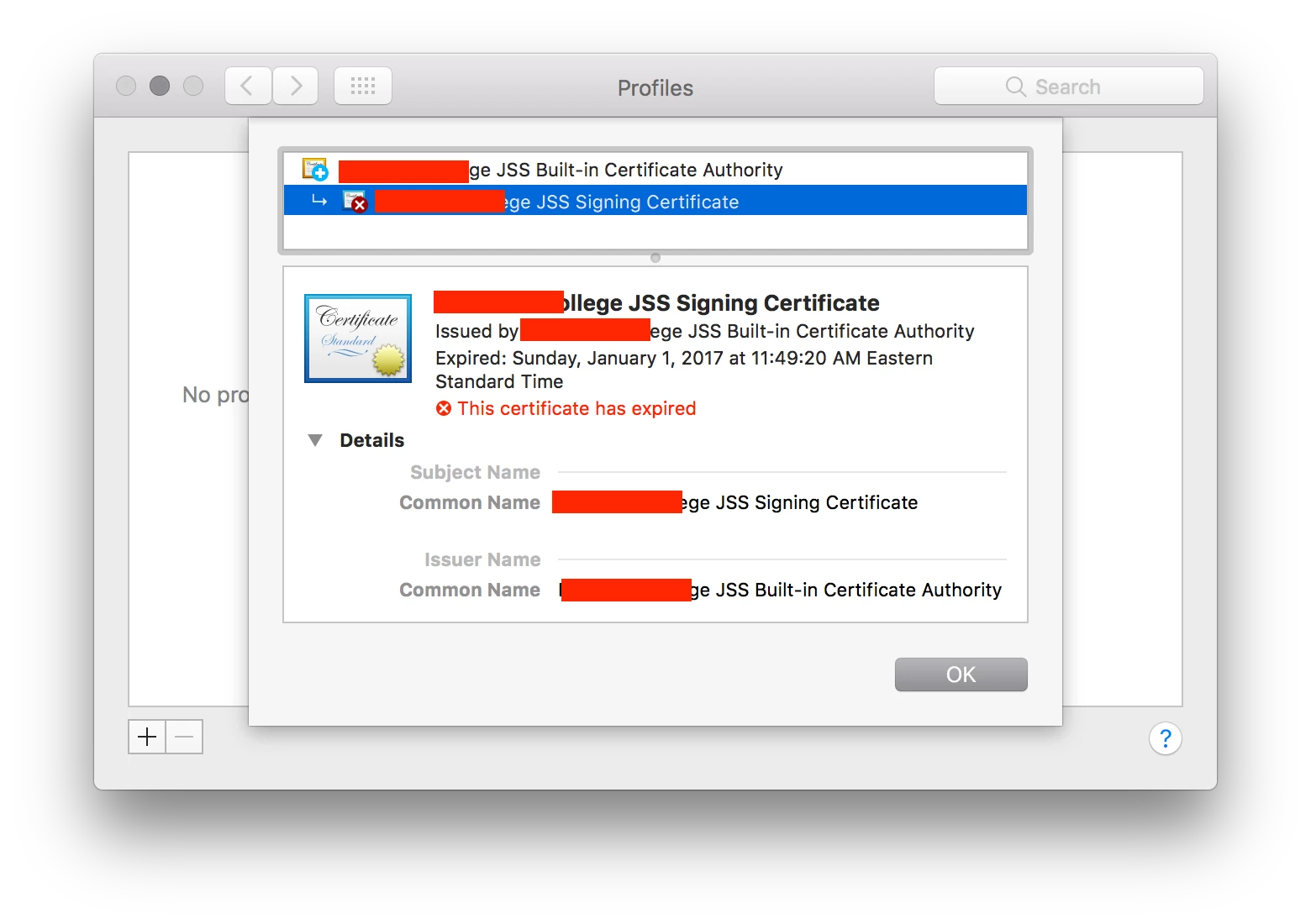Select the JSS Signing Certificate row
Viewport: 1311px width, 924px height.
pyautogui.click(x=655, y=201)
